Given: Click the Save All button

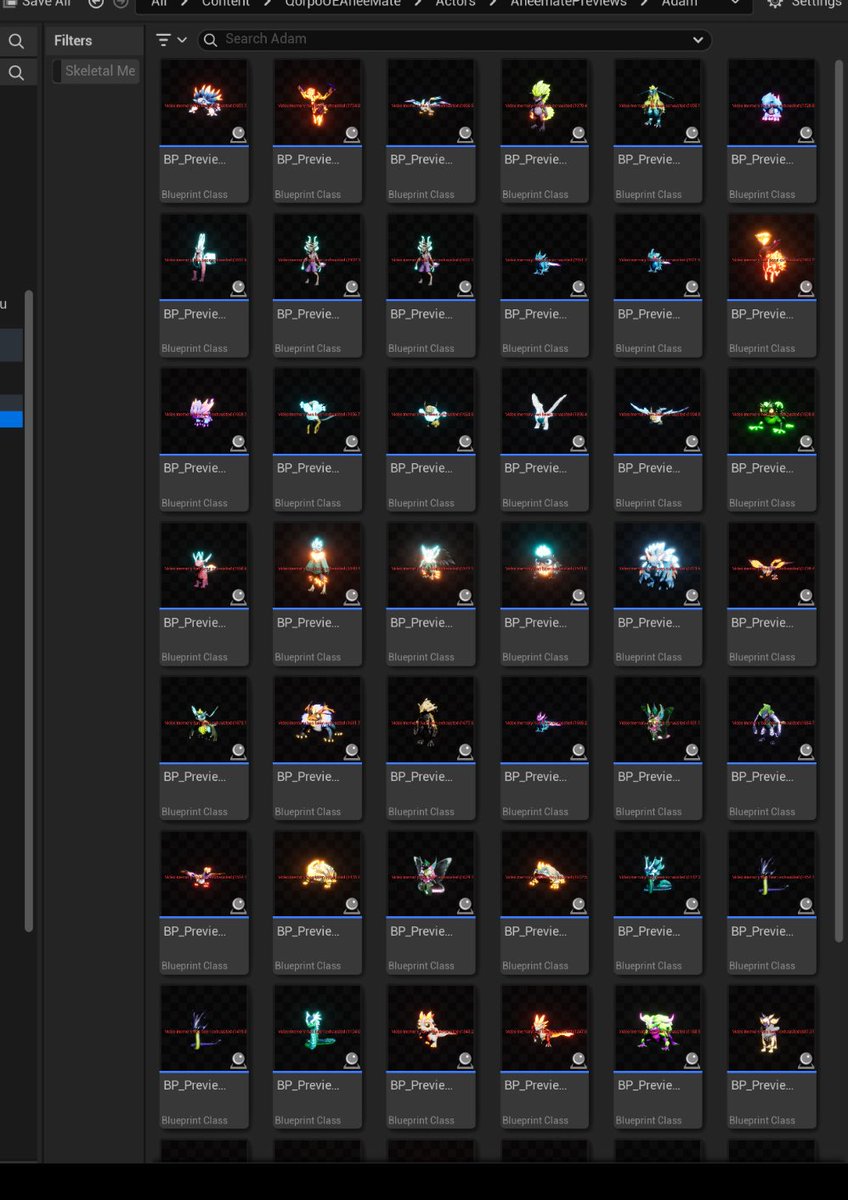Looking at the screenshot, I should point(37,4).
